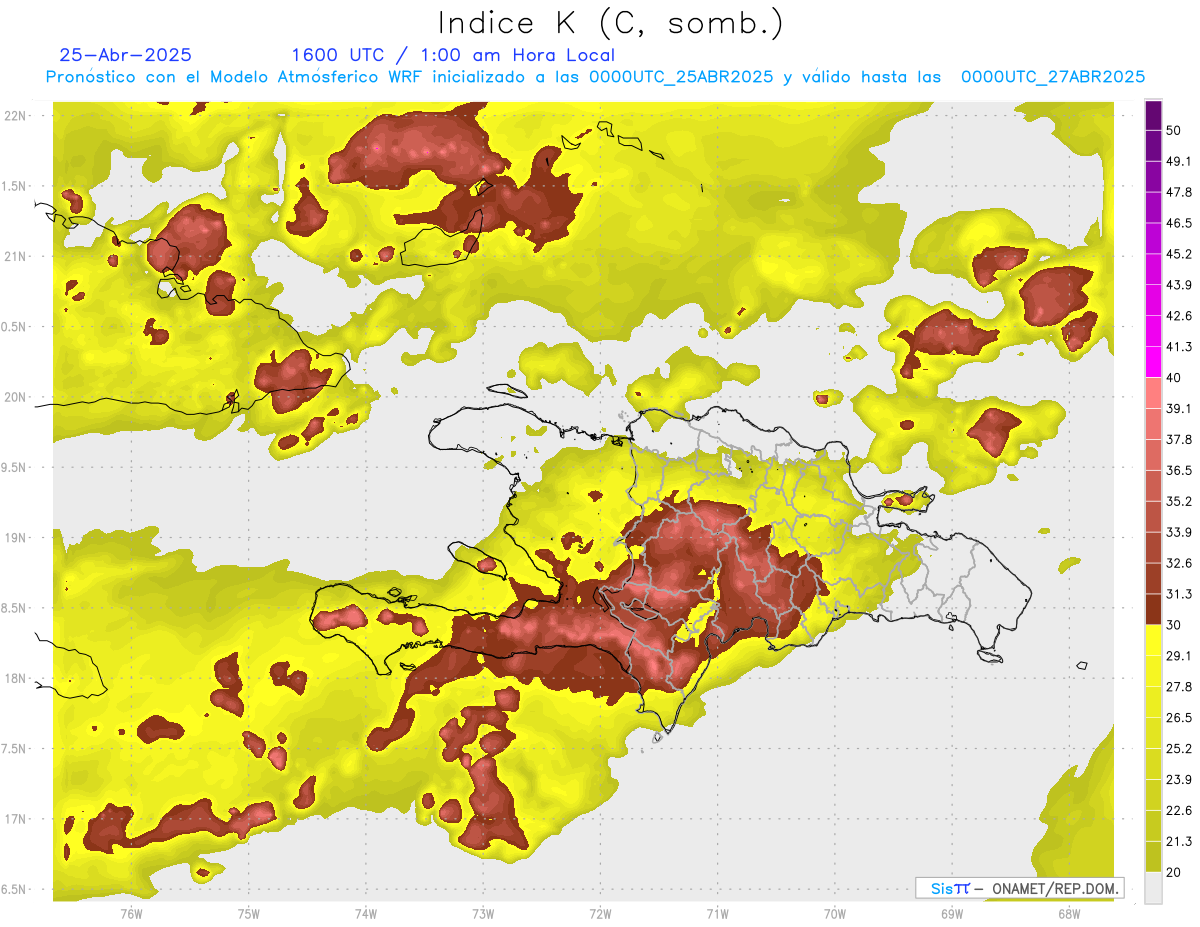Click the colorbar value "50"
1200x927 pixels.
[1176, 131]
